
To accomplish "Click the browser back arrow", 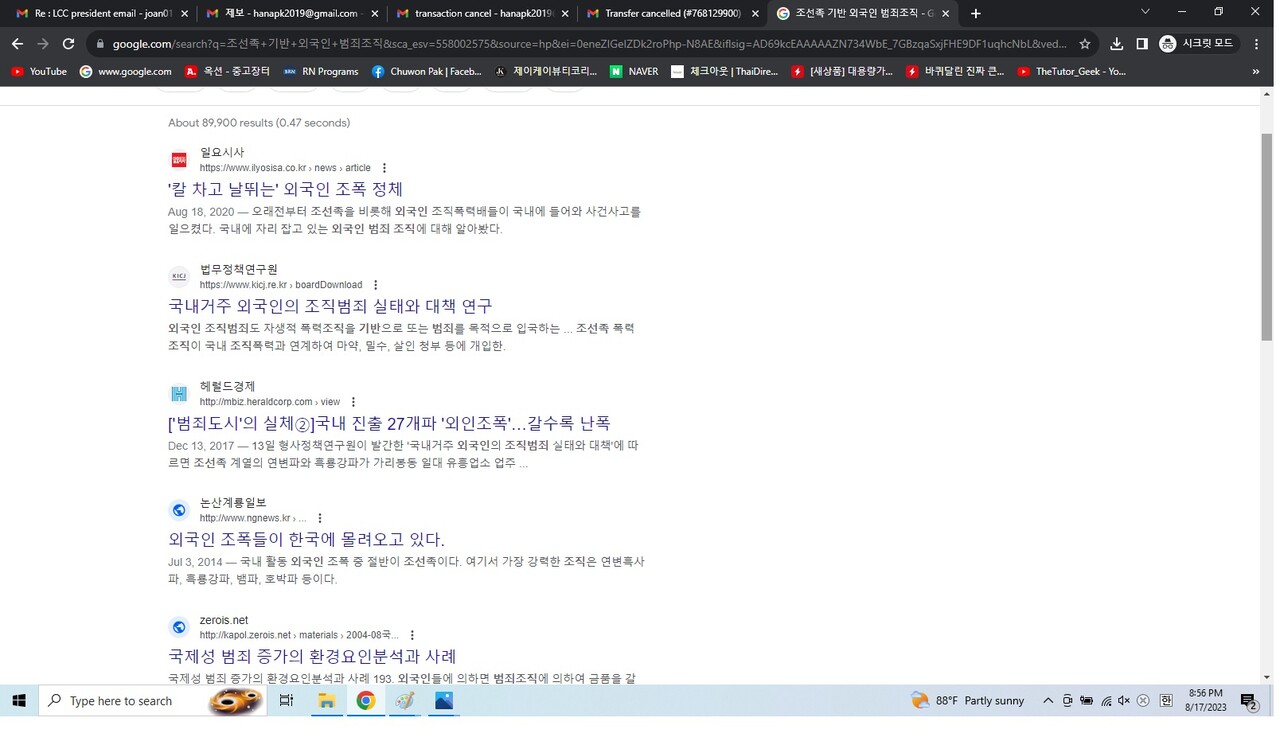I will coord(17,44).
